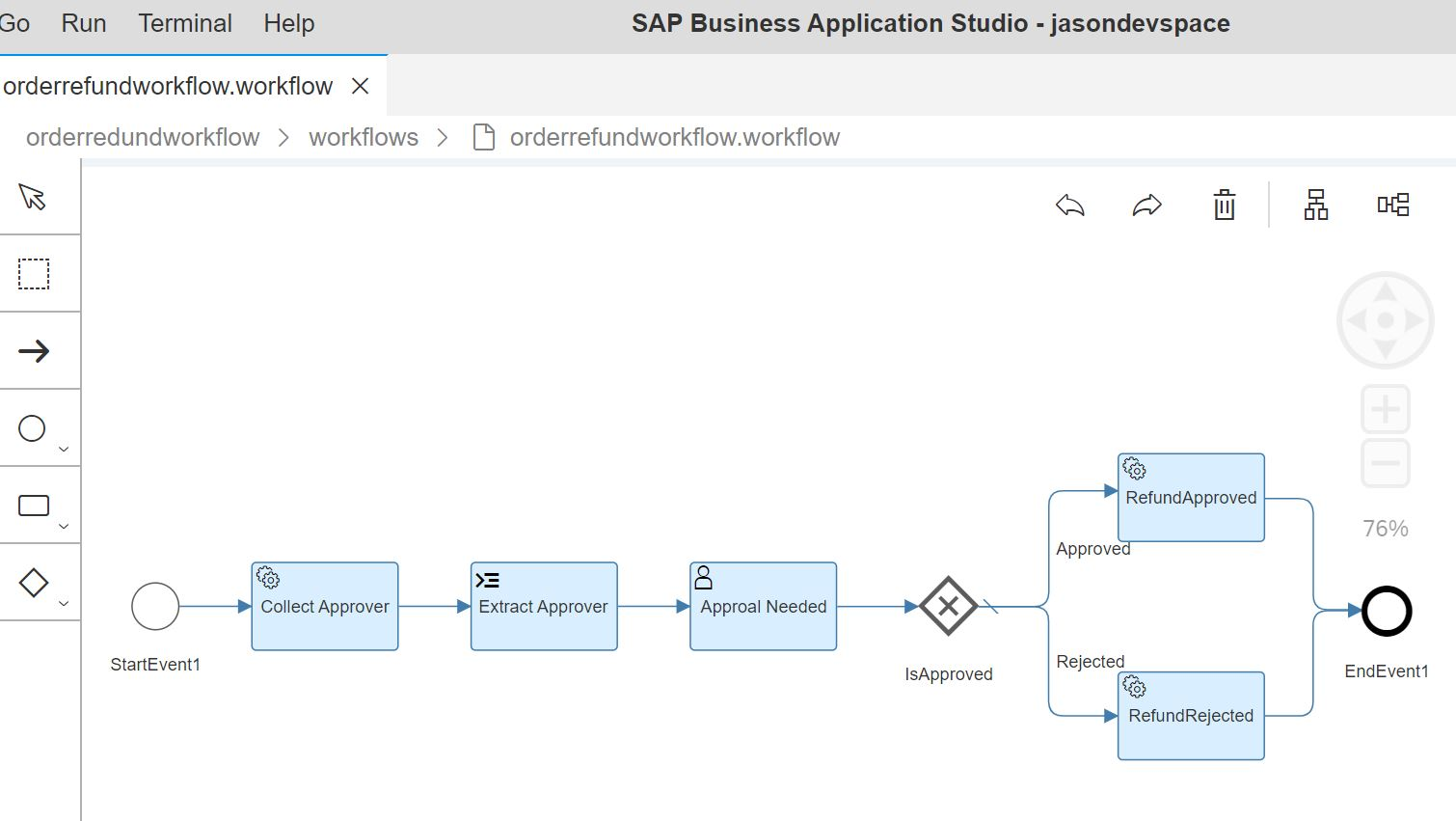Zoom in with the plus button
1456x821 pixels.
click(1386, 409)
